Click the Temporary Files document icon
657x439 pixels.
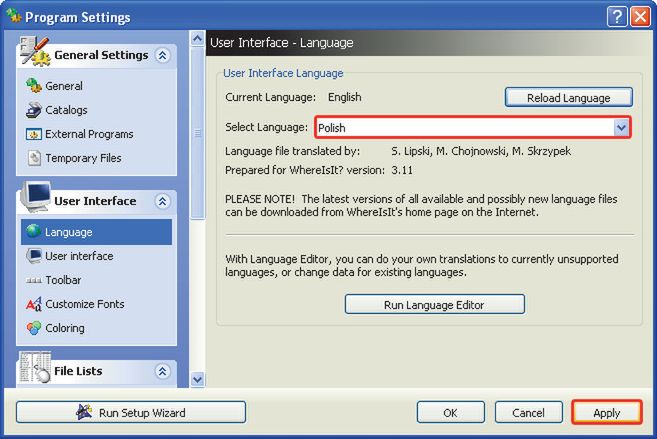pyautogui.click(x=34, y=158)
